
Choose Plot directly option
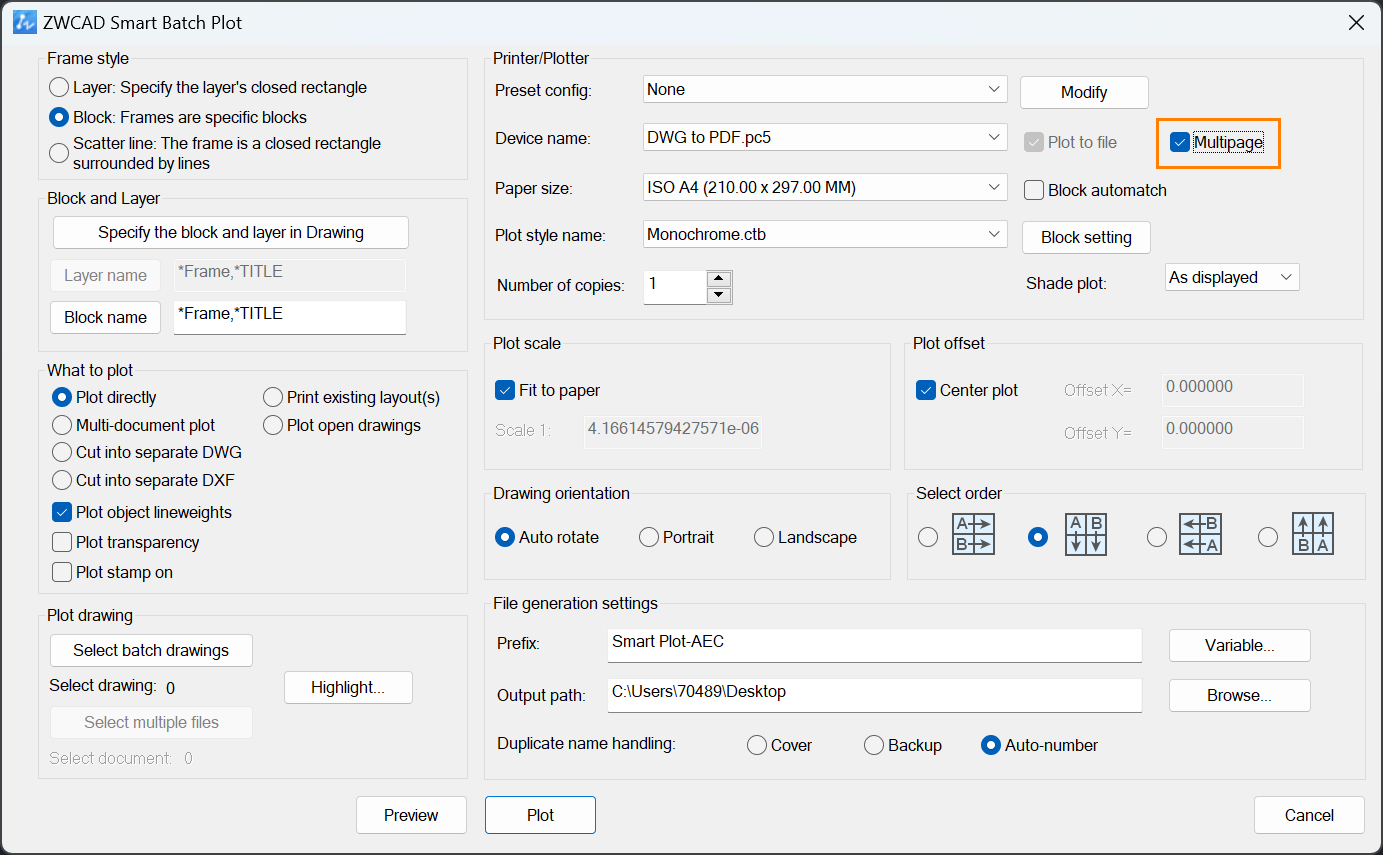pos(62,397)
